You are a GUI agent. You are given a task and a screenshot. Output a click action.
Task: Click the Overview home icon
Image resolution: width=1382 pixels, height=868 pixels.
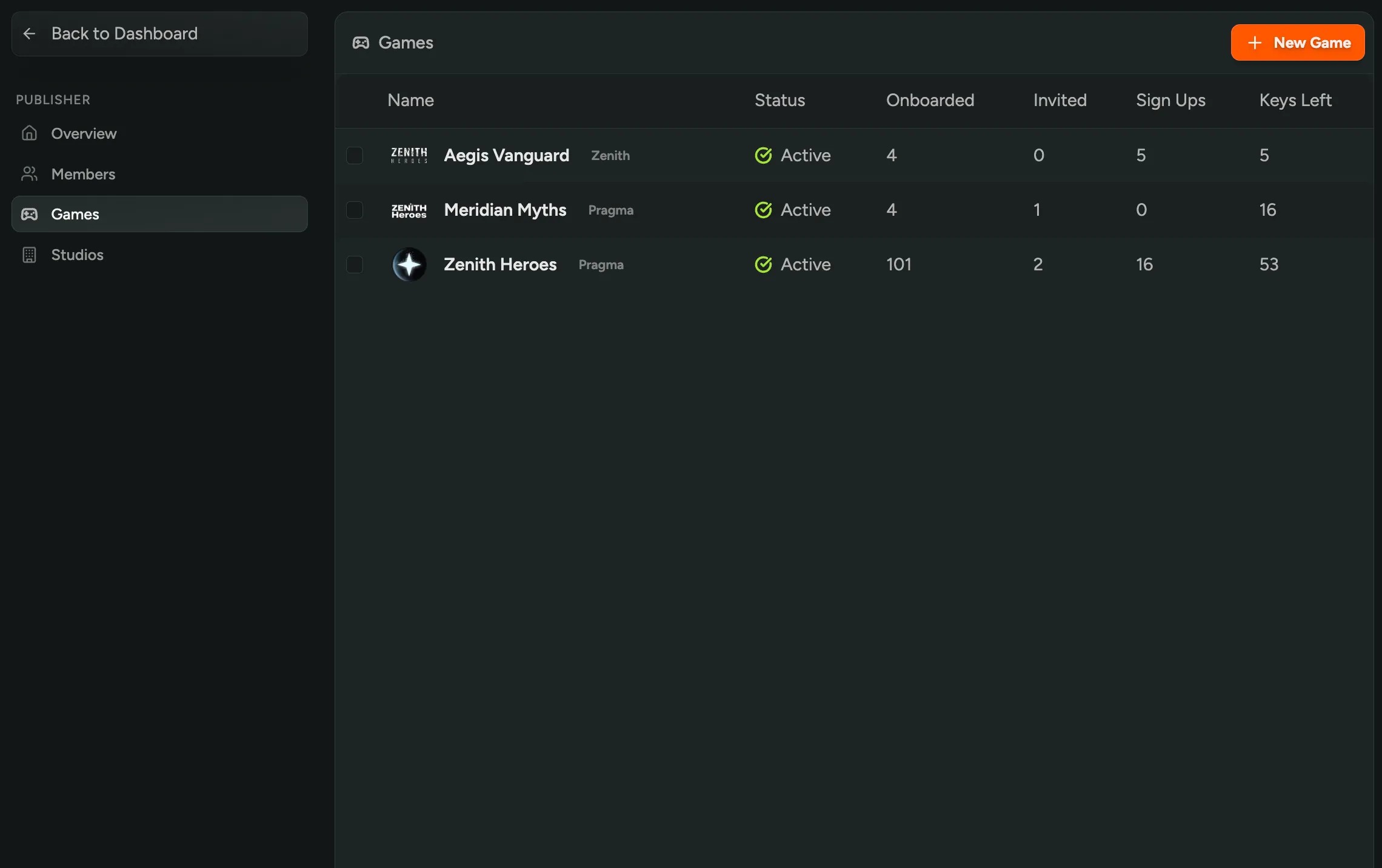coord(29,133)
